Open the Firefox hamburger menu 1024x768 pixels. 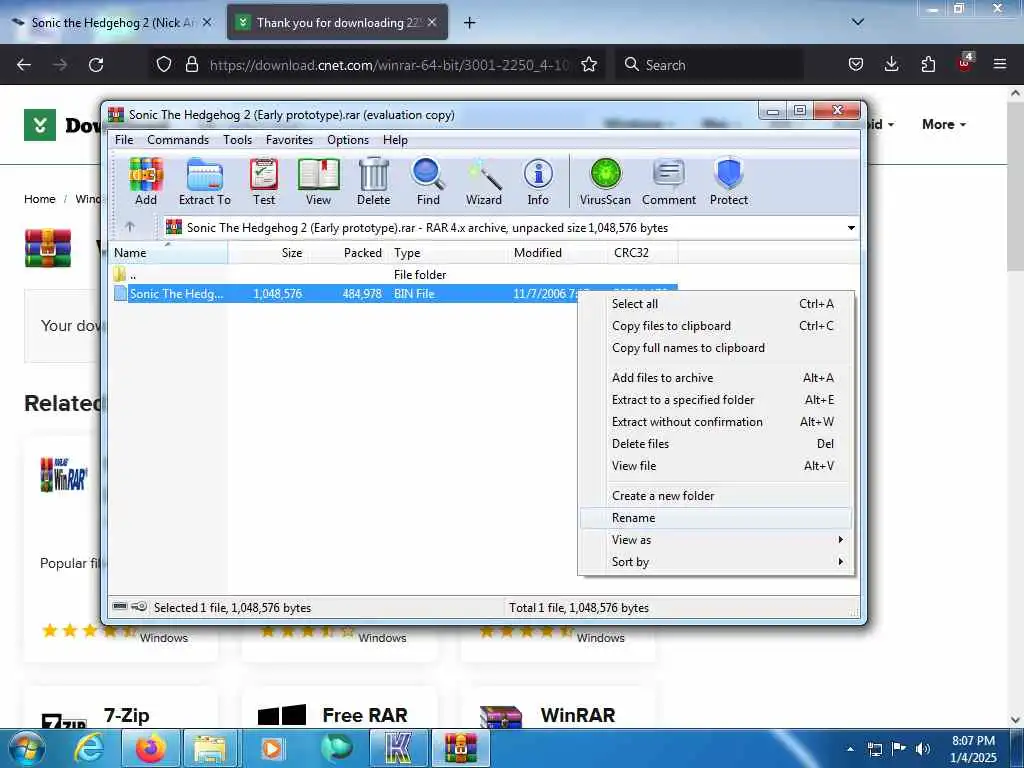(x=1000, y=64)
